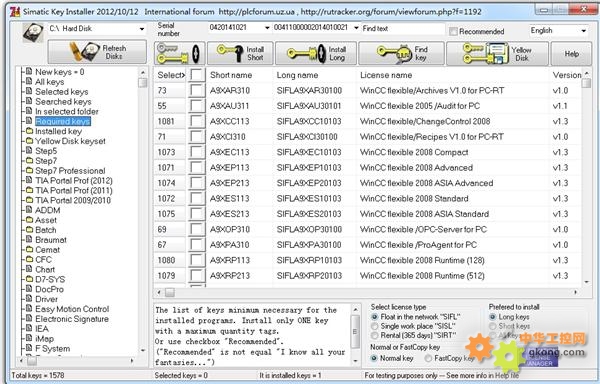The image size is (600, 384).
Task: Select the Long keys radio button
Action: 493,317
